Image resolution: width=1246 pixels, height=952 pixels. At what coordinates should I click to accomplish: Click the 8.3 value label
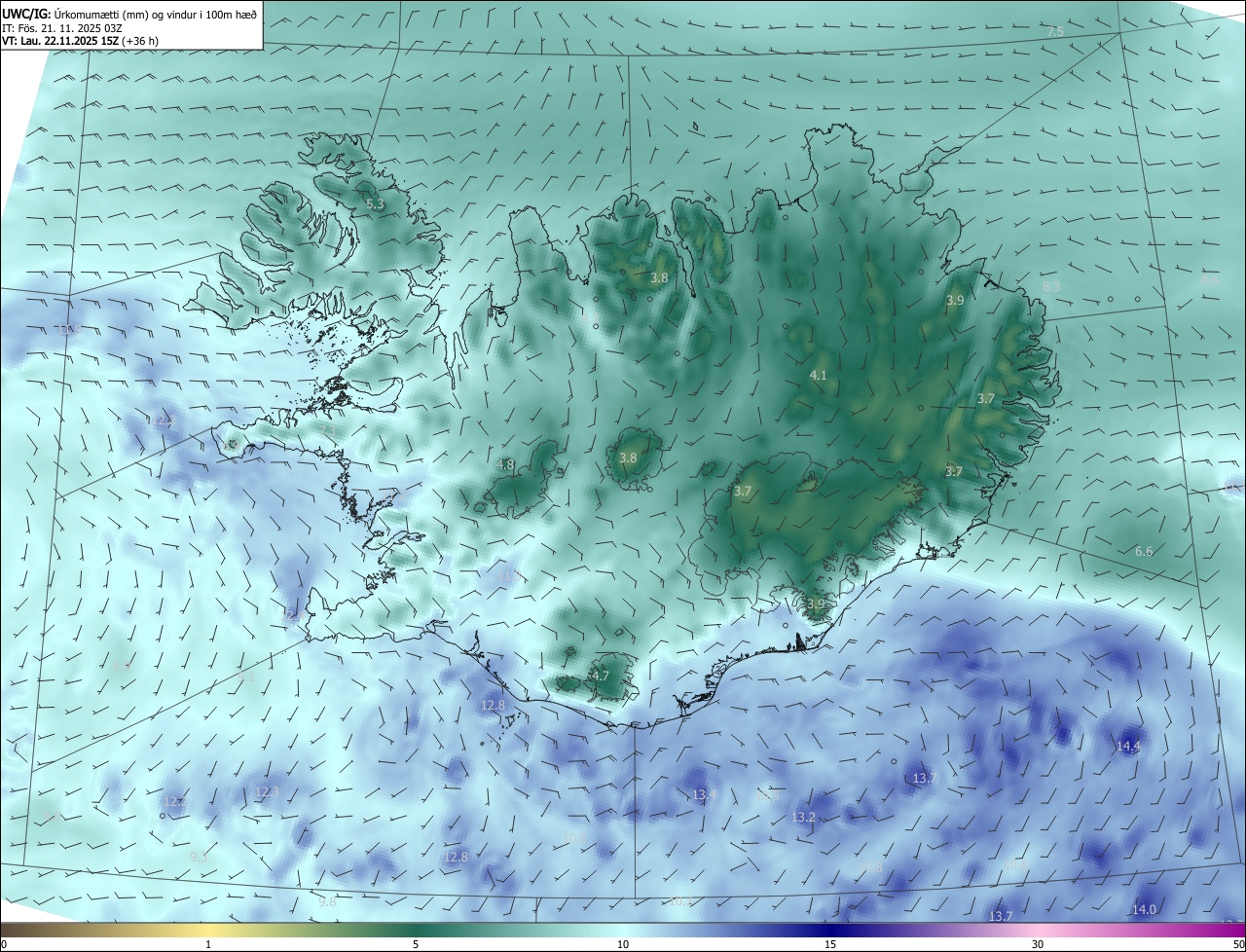(1051, 286)
